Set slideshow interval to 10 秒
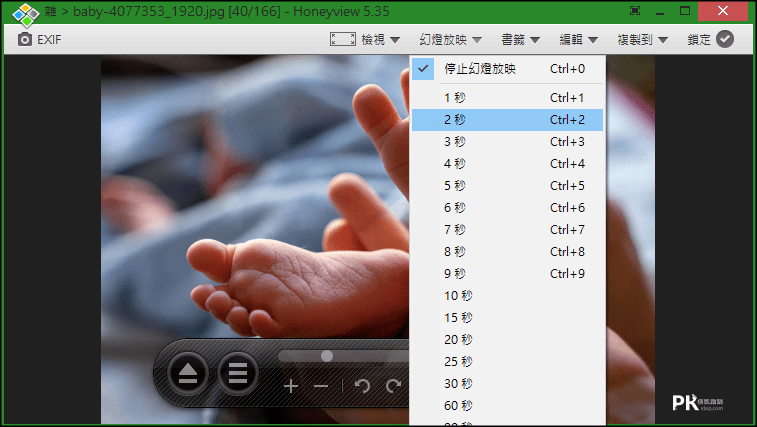The height and width of the screenshot is (427, 757). tap(507, 296)
